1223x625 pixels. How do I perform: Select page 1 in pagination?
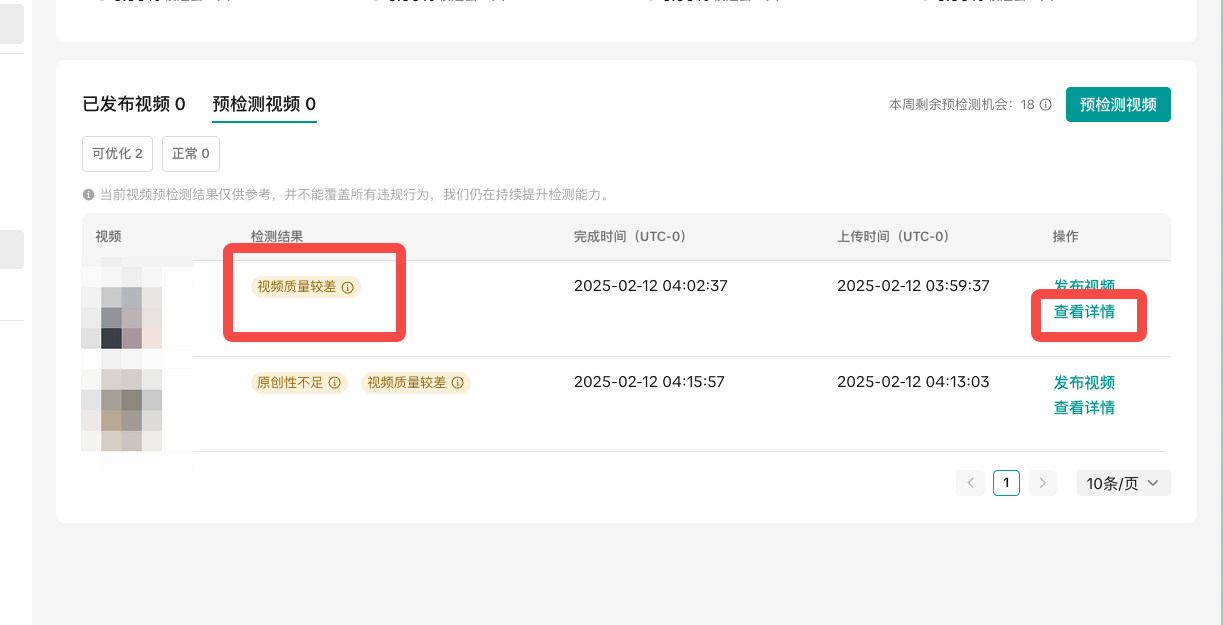pos(1006,483)
